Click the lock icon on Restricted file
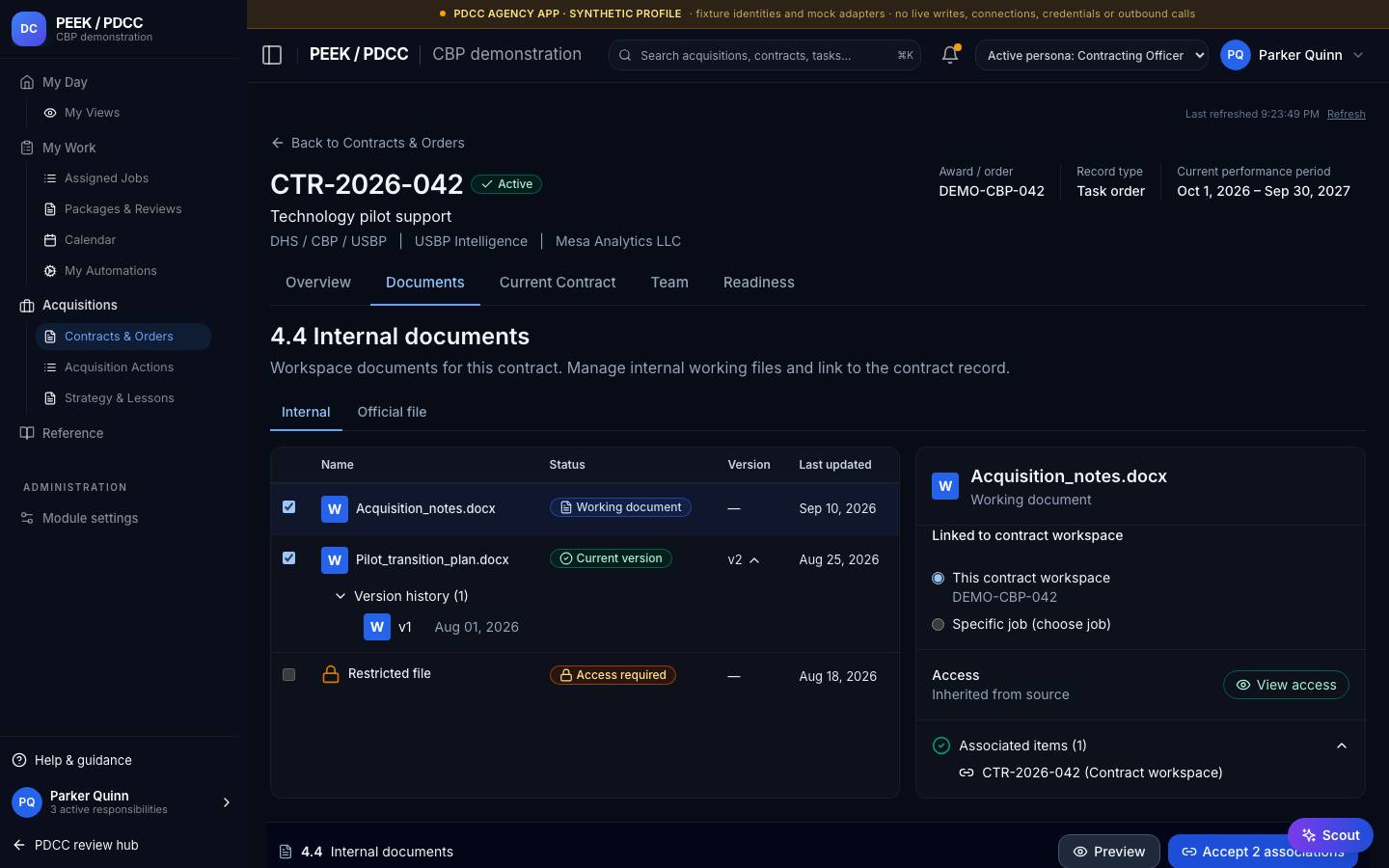The height and width of the screenshot is (868, 1389). 330,674
